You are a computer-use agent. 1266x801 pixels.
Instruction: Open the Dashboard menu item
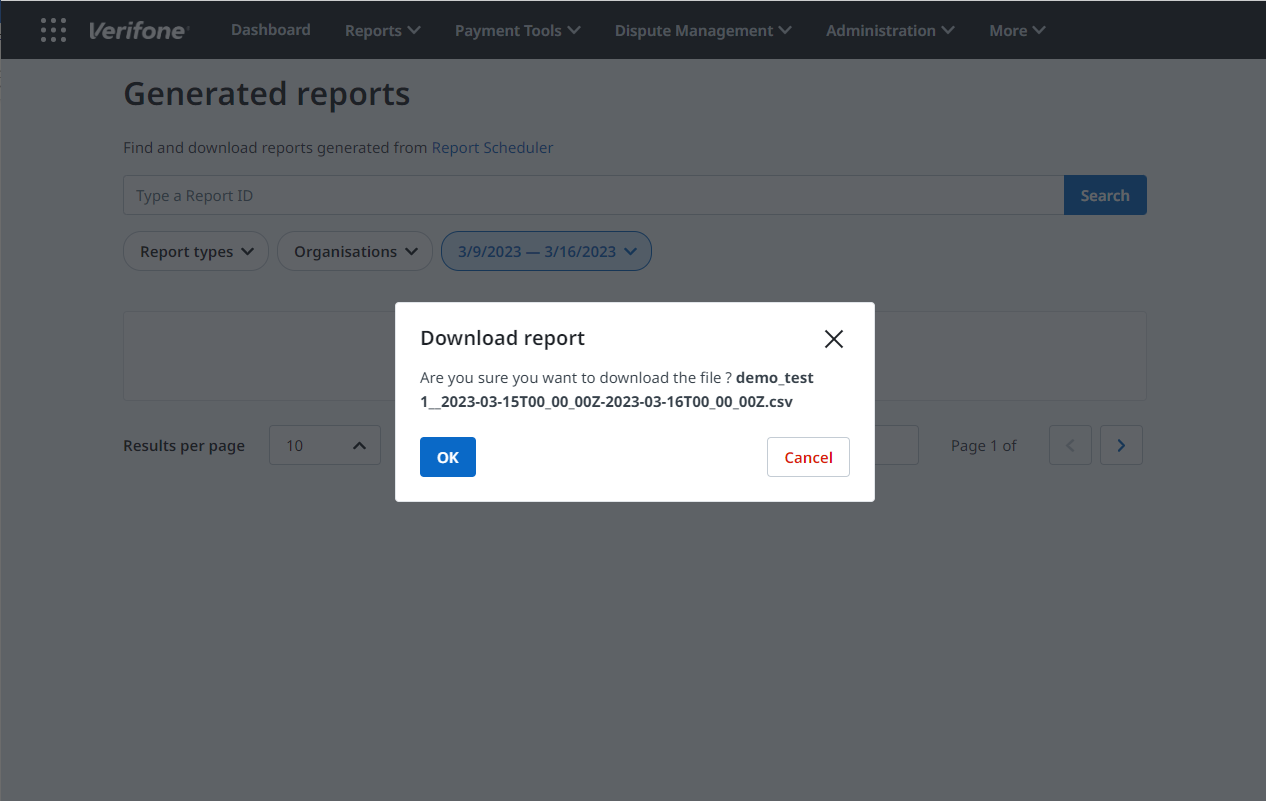[x=271, y=30]
